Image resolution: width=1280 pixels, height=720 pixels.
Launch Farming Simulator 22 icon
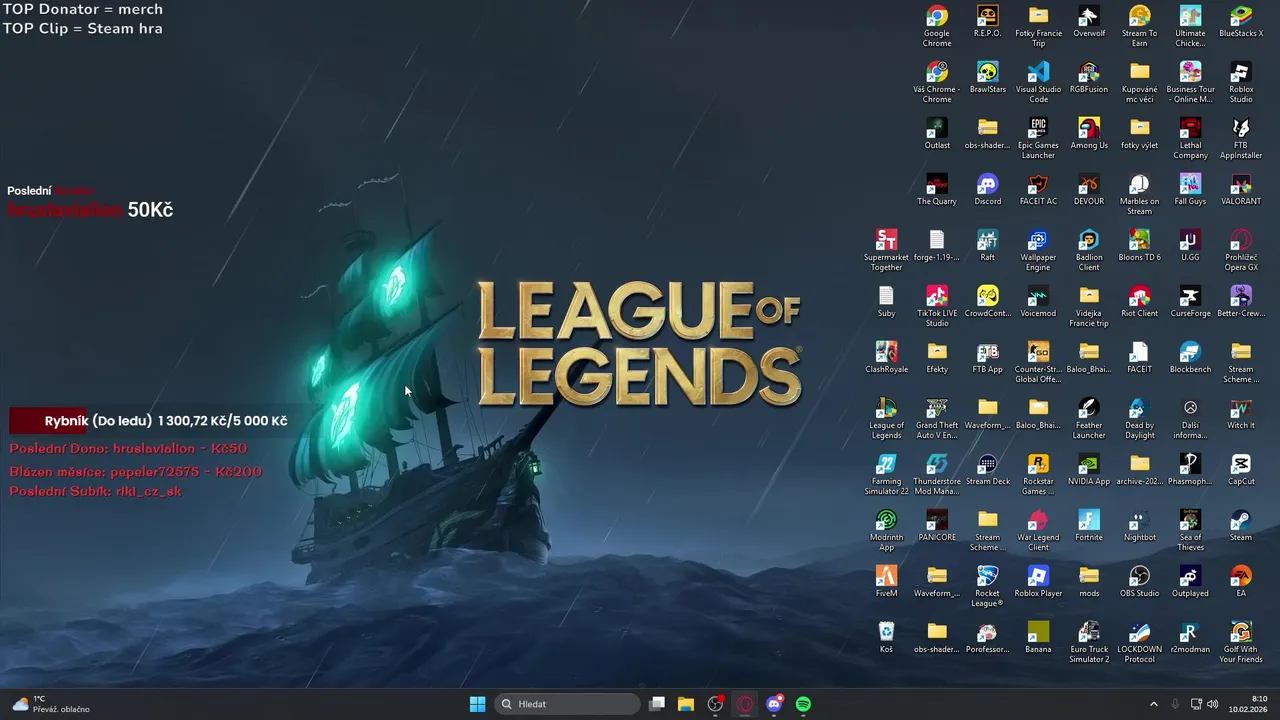coord(886,474)
